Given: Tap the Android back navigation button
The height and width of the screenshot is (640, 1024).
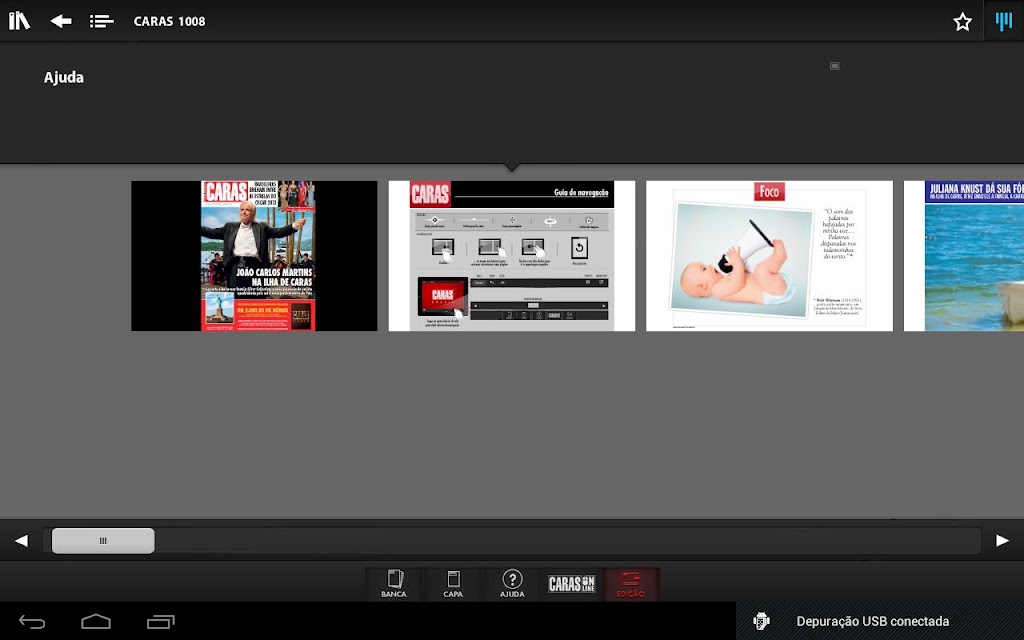Looking at the screenshot, I should [x=32, y=622].
